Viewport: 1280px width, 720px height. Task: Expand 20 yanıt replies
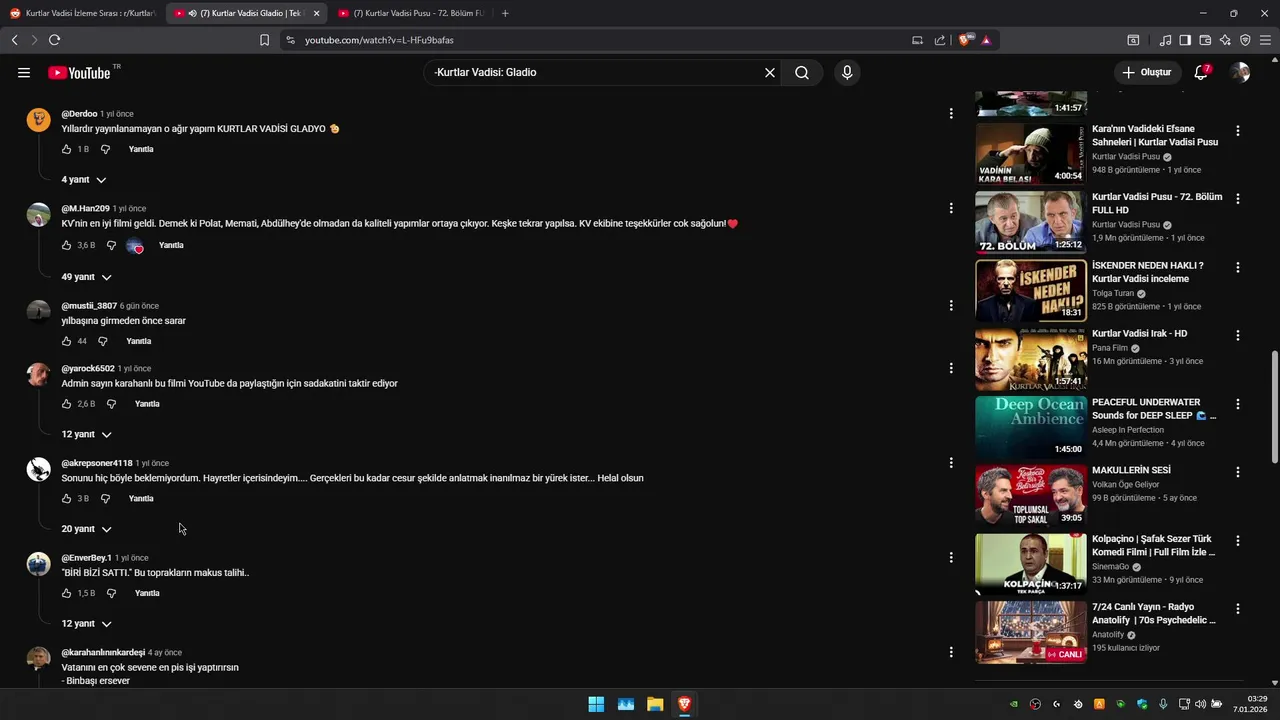click(x=87, y=529)
